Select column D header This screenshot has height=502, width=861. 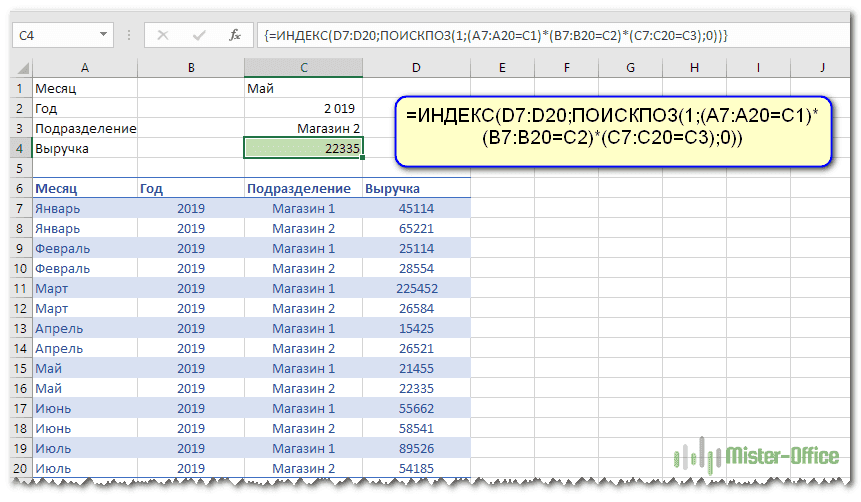coord(416,68)
